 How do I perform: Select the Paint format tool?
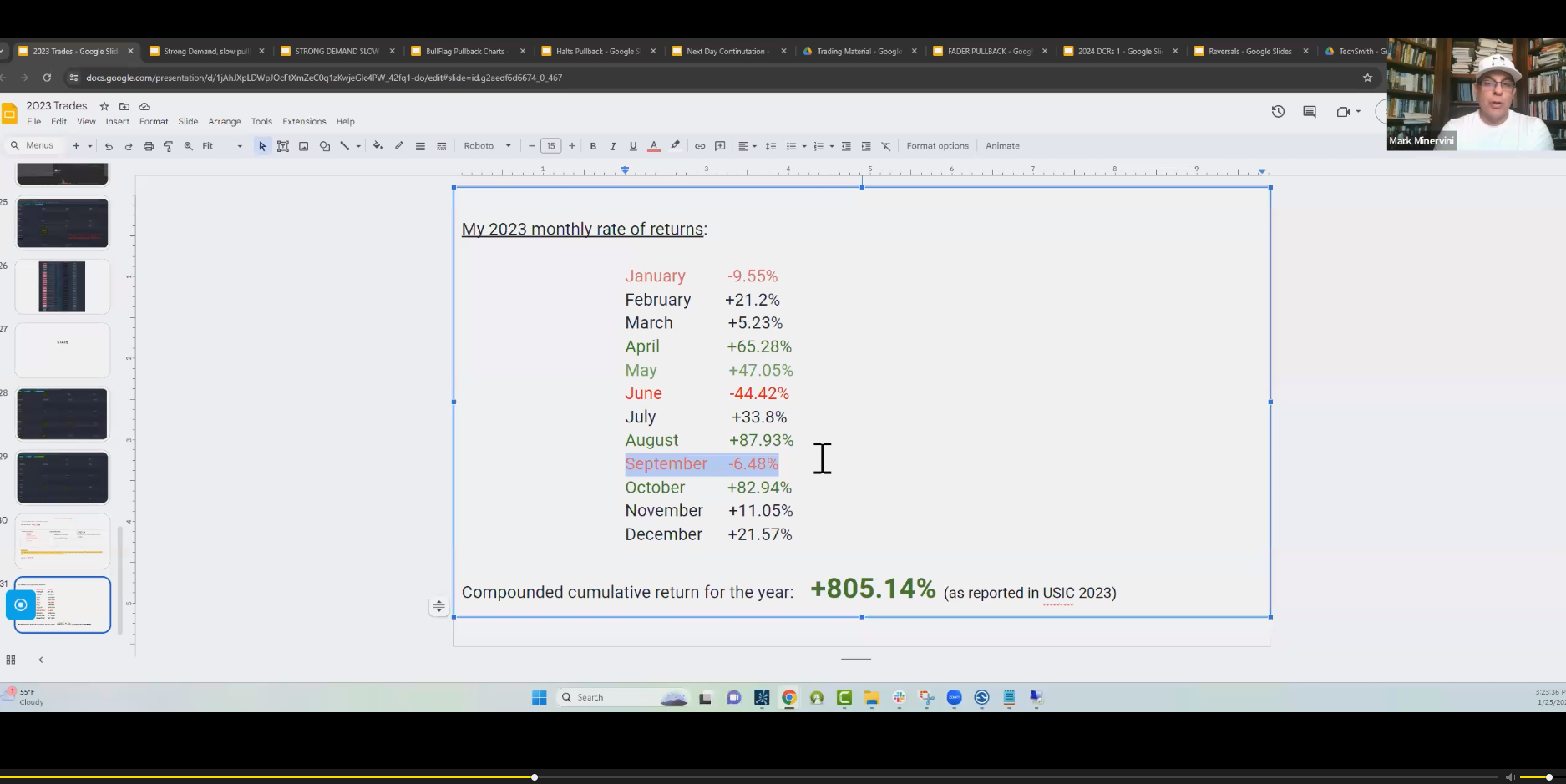coord(168,146)
